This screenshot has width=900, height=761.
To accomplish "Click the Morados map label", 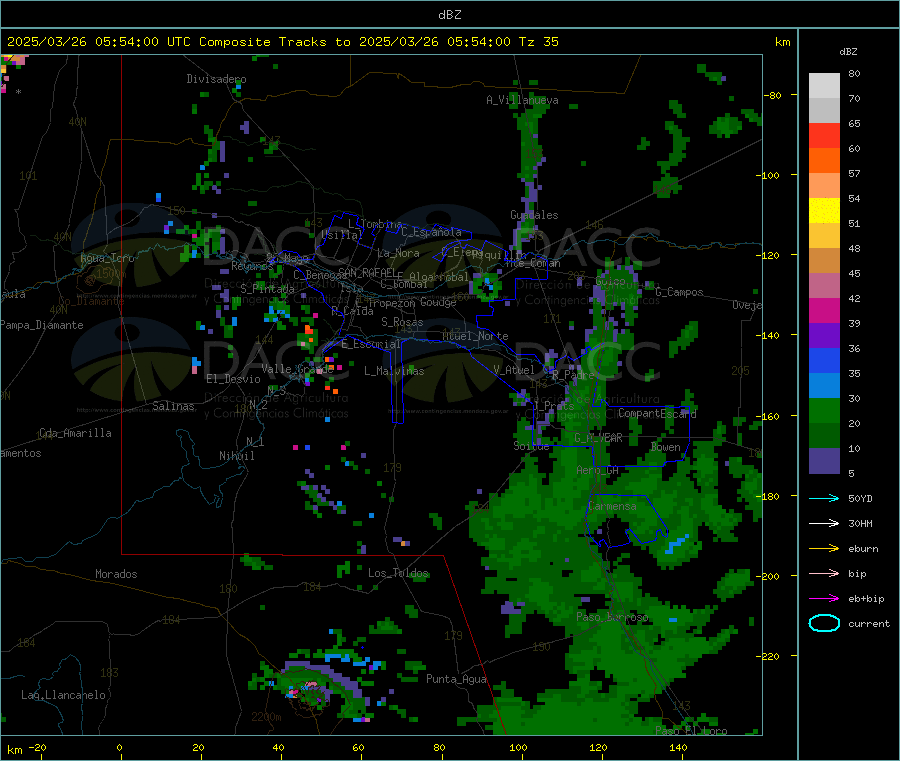I will (x=117, y=574).
